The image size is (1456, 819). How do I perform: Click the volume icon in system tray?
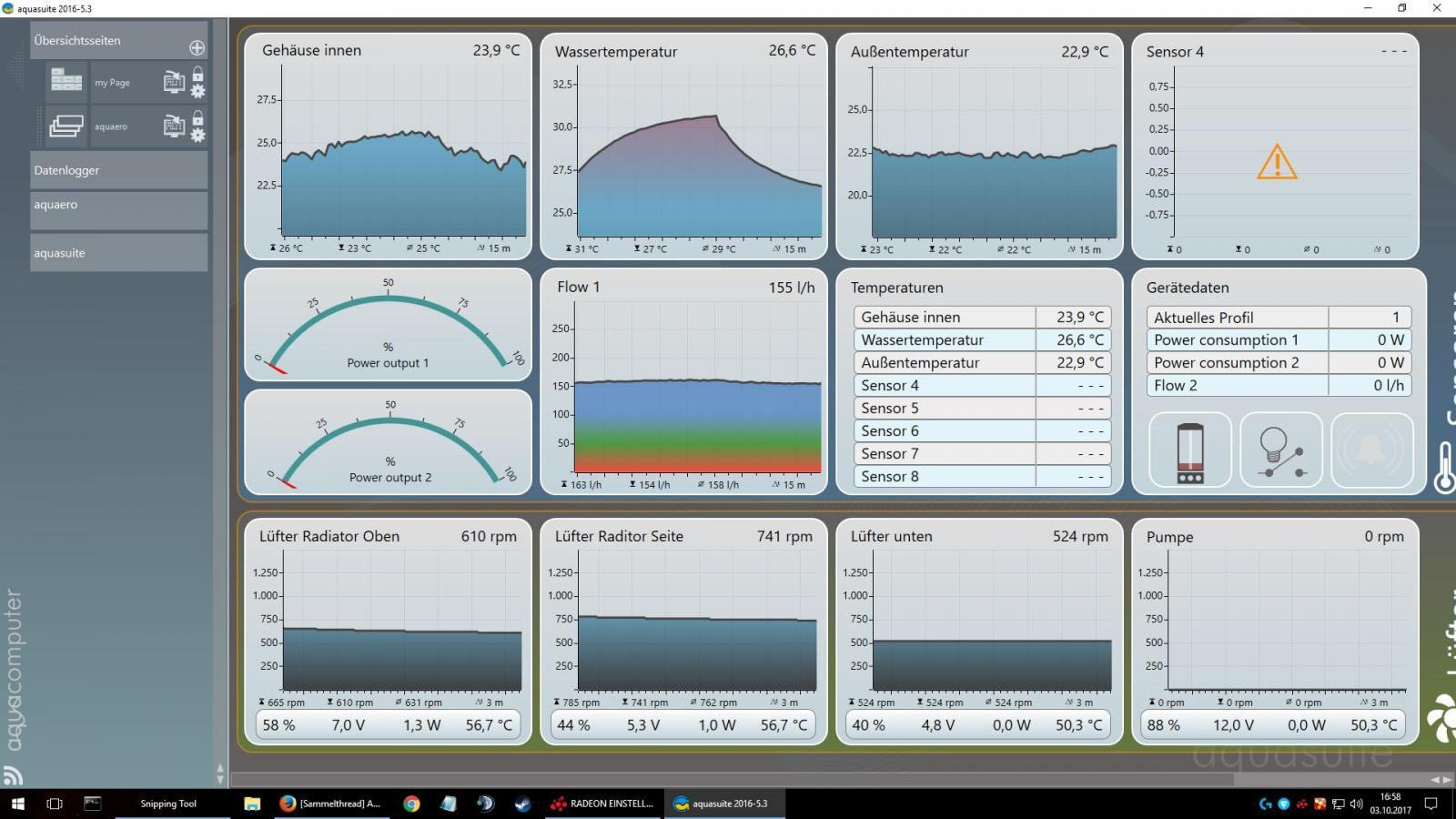(x=1356, y=804)
